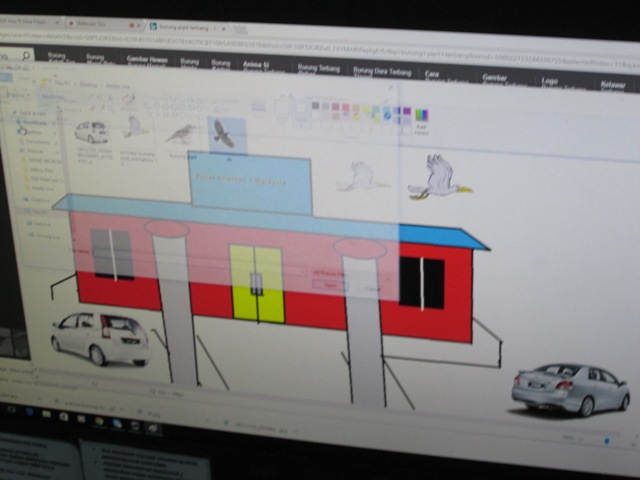Pick the gray colour swatch in Paint
Image resolution: width=640 pixels, height=480 pixels.
click(315, 105)
